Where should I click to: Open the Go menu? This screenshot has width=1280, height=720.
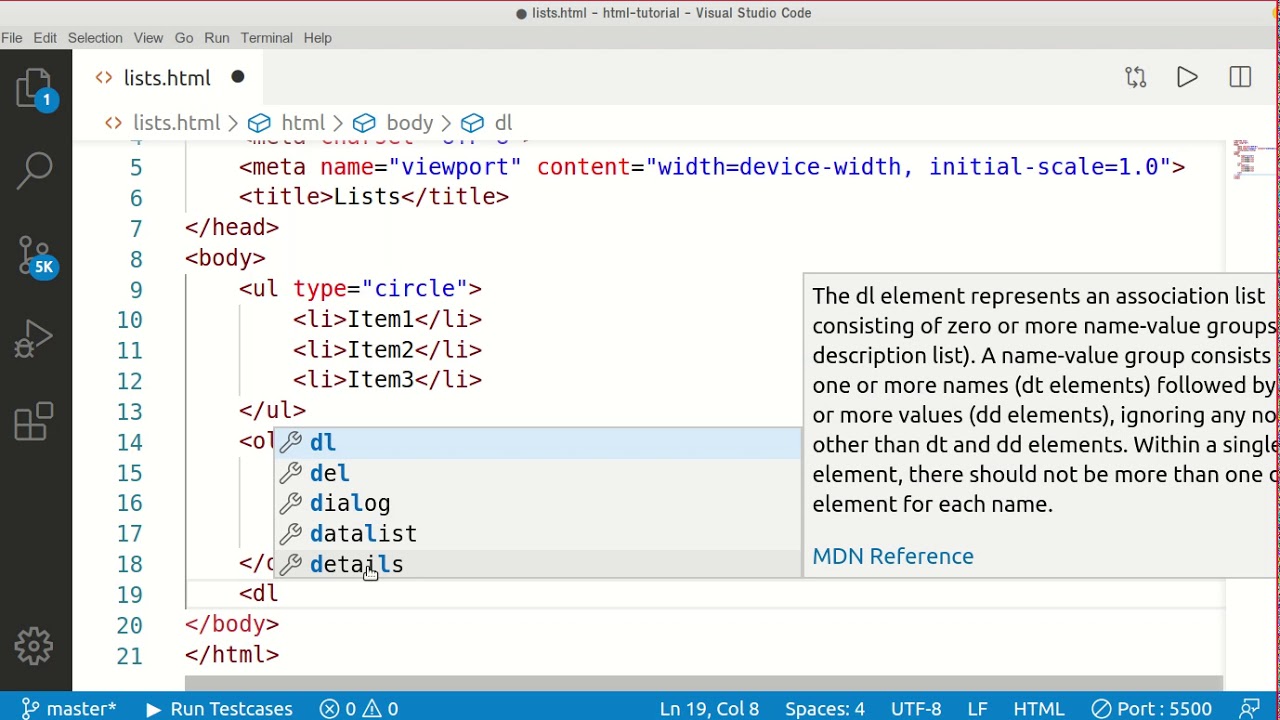coord(184,38)
